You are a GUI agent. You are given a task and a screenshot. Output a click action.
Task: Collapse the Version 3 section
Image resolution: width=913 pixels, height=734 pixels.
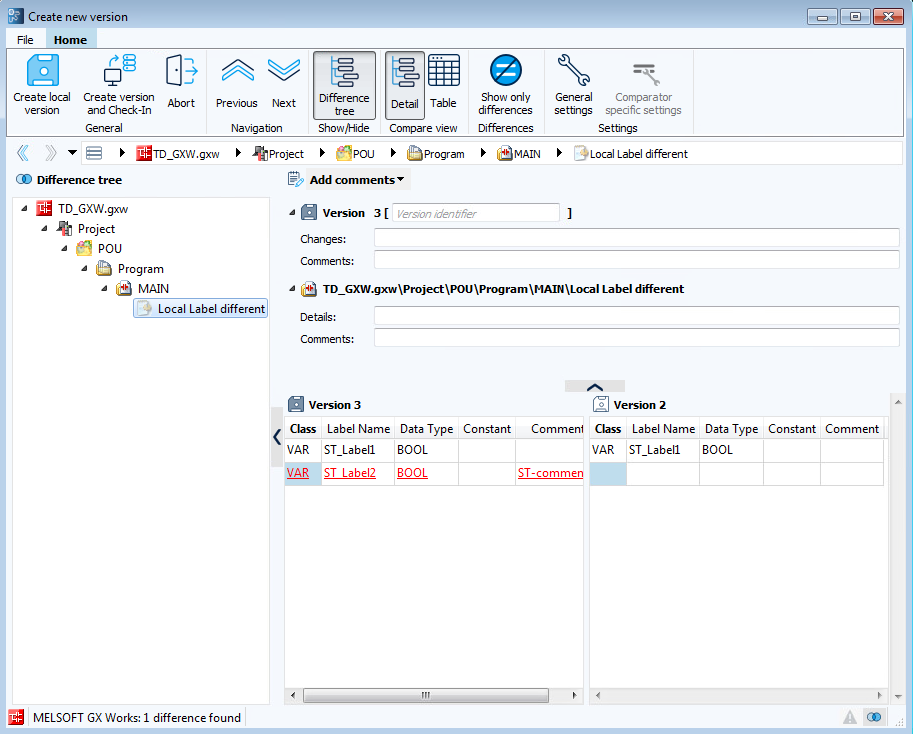tap(292, 213)
